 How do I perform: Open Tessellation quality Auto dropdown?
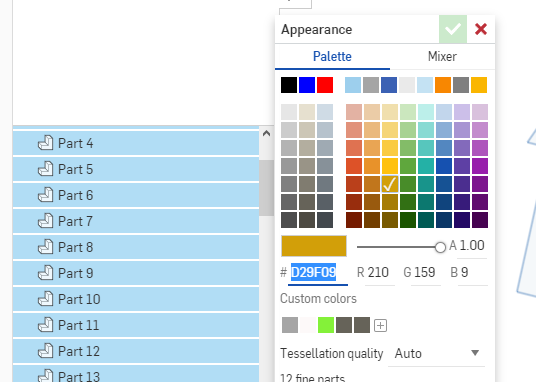[x=437, y=353]
